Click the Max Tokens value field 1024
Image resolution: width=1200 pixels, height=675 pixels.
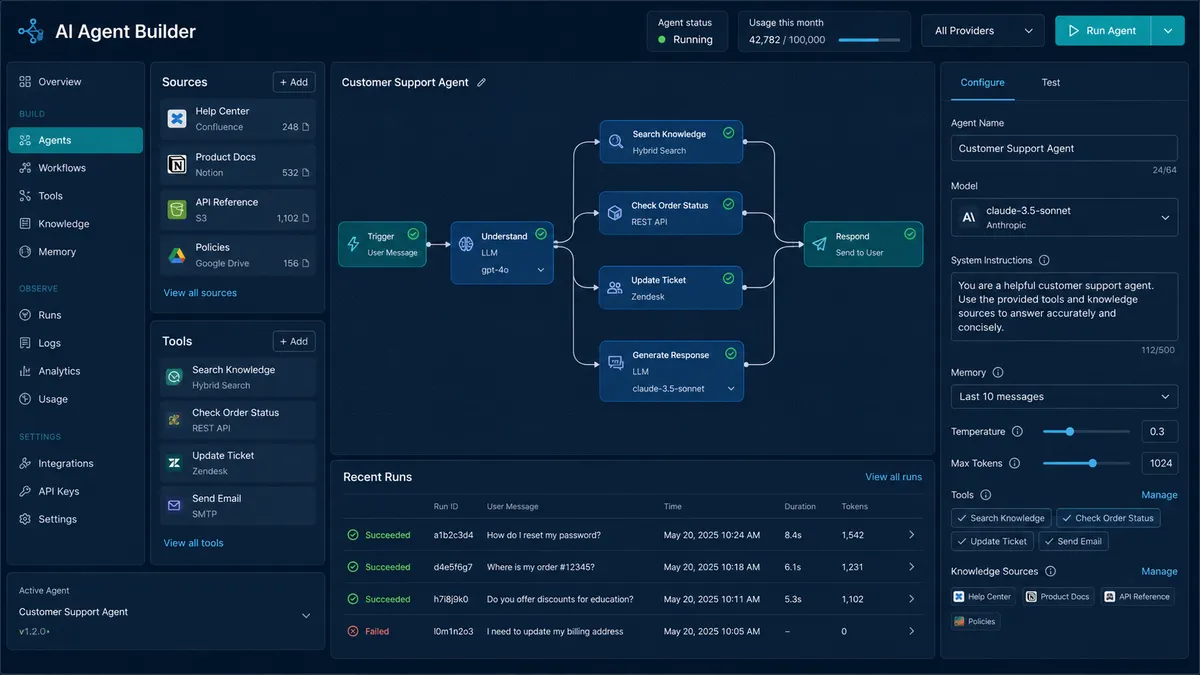[1160, 463]
